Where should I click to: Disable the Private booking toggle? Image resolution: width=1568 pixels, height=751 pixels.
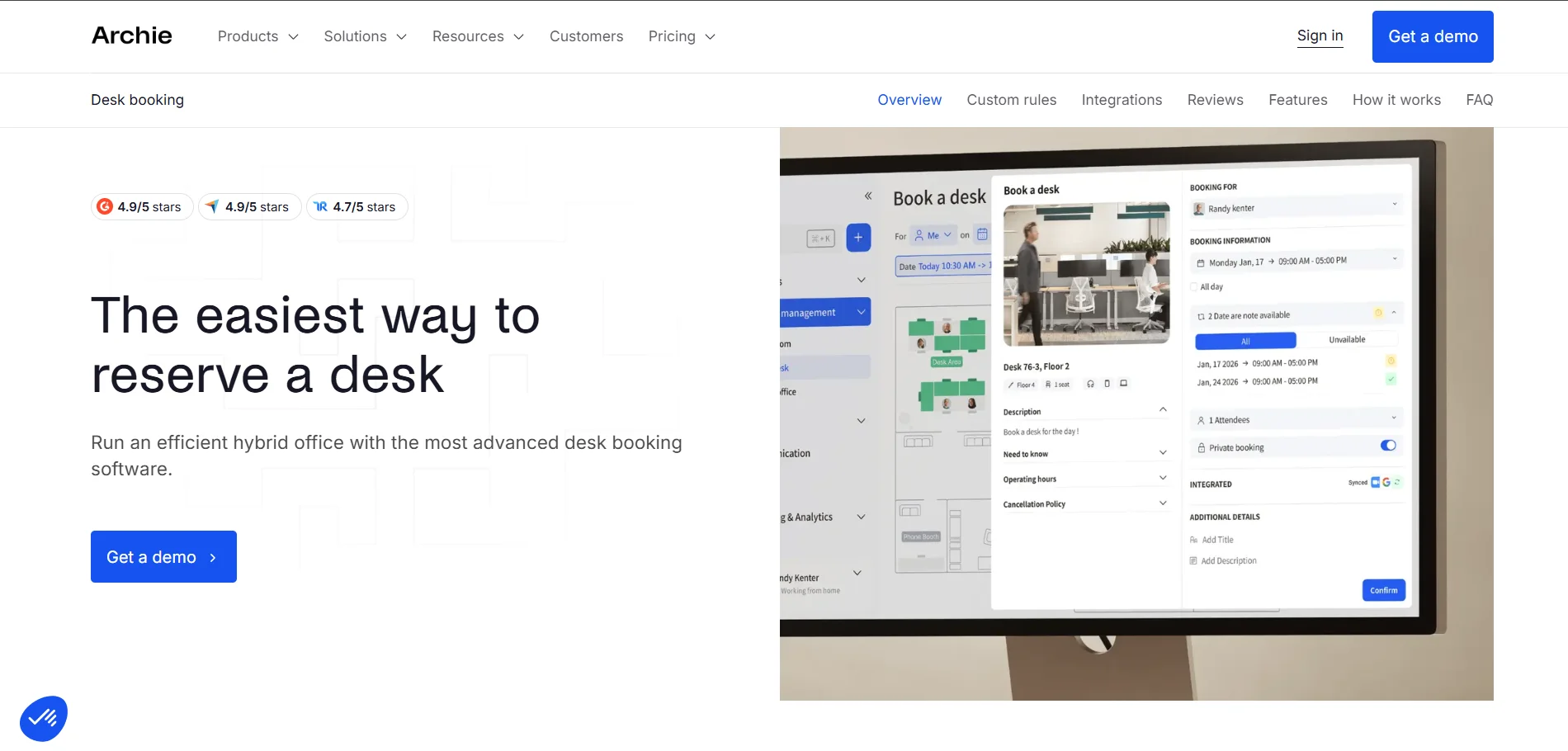click(1388, 446)
